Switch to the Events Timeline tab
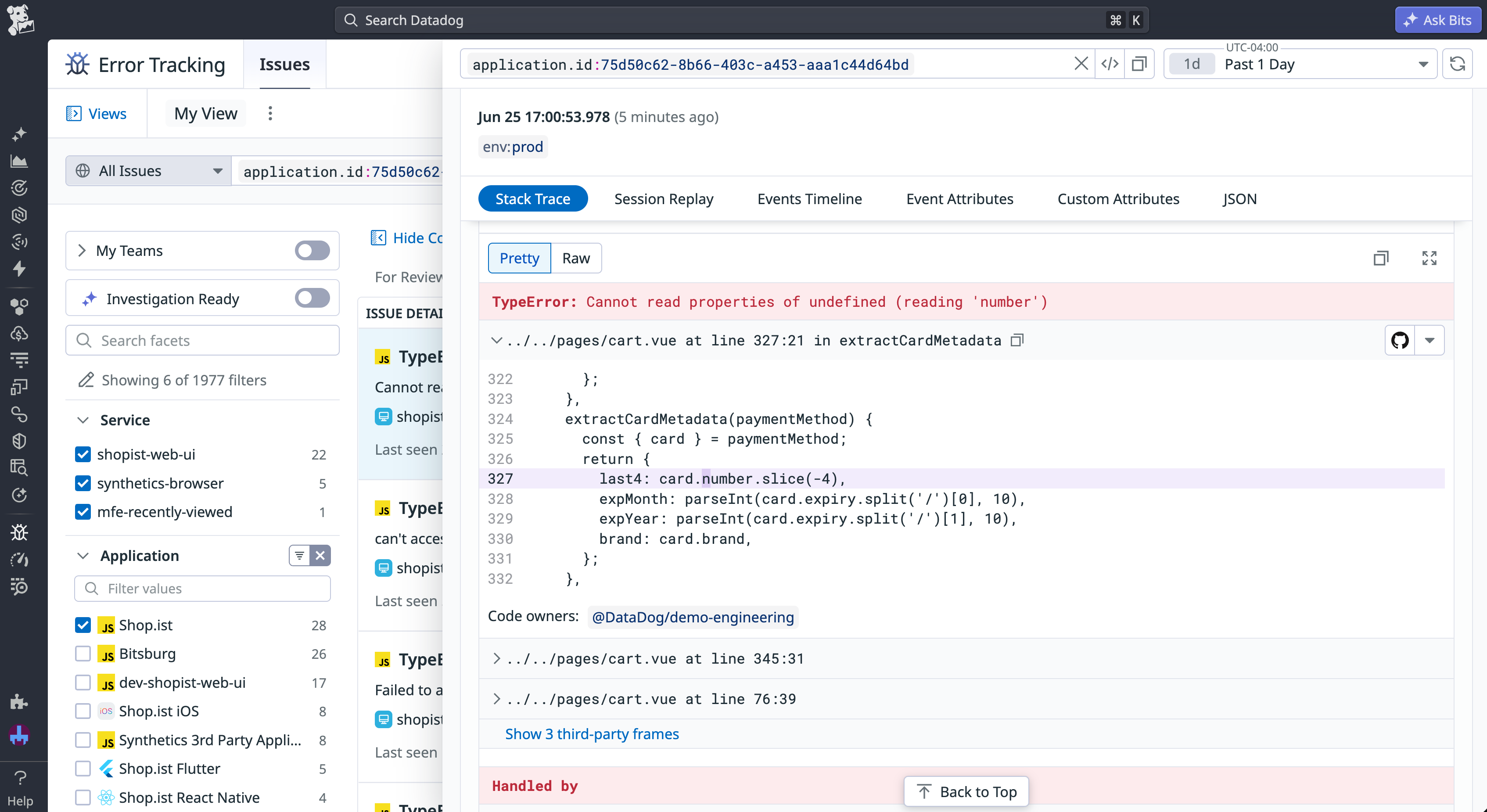 809,199
